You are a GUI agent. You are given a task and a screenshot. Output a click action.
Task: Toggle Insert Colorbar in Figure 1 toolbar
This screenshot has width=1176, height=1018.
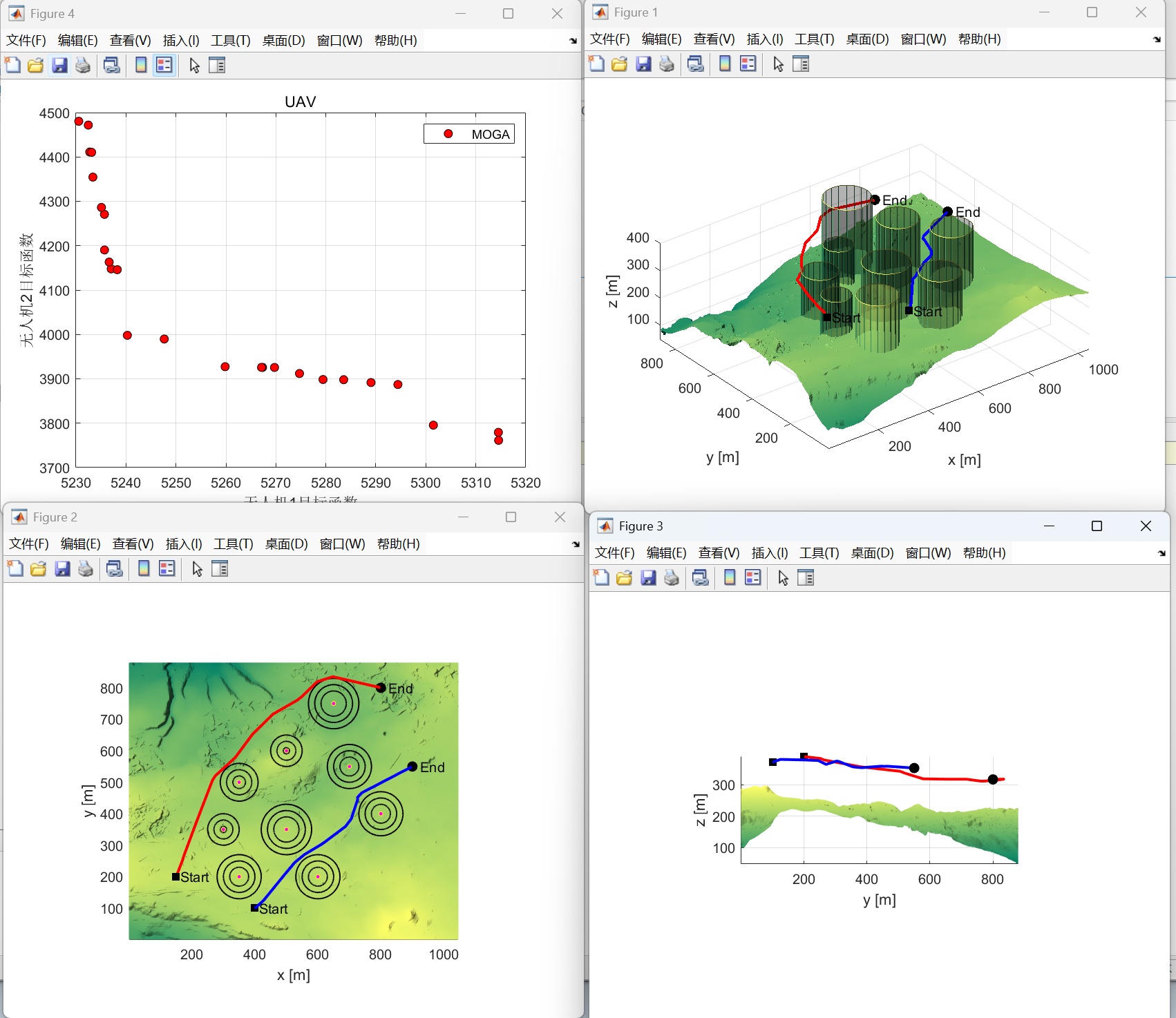point(724,64)
